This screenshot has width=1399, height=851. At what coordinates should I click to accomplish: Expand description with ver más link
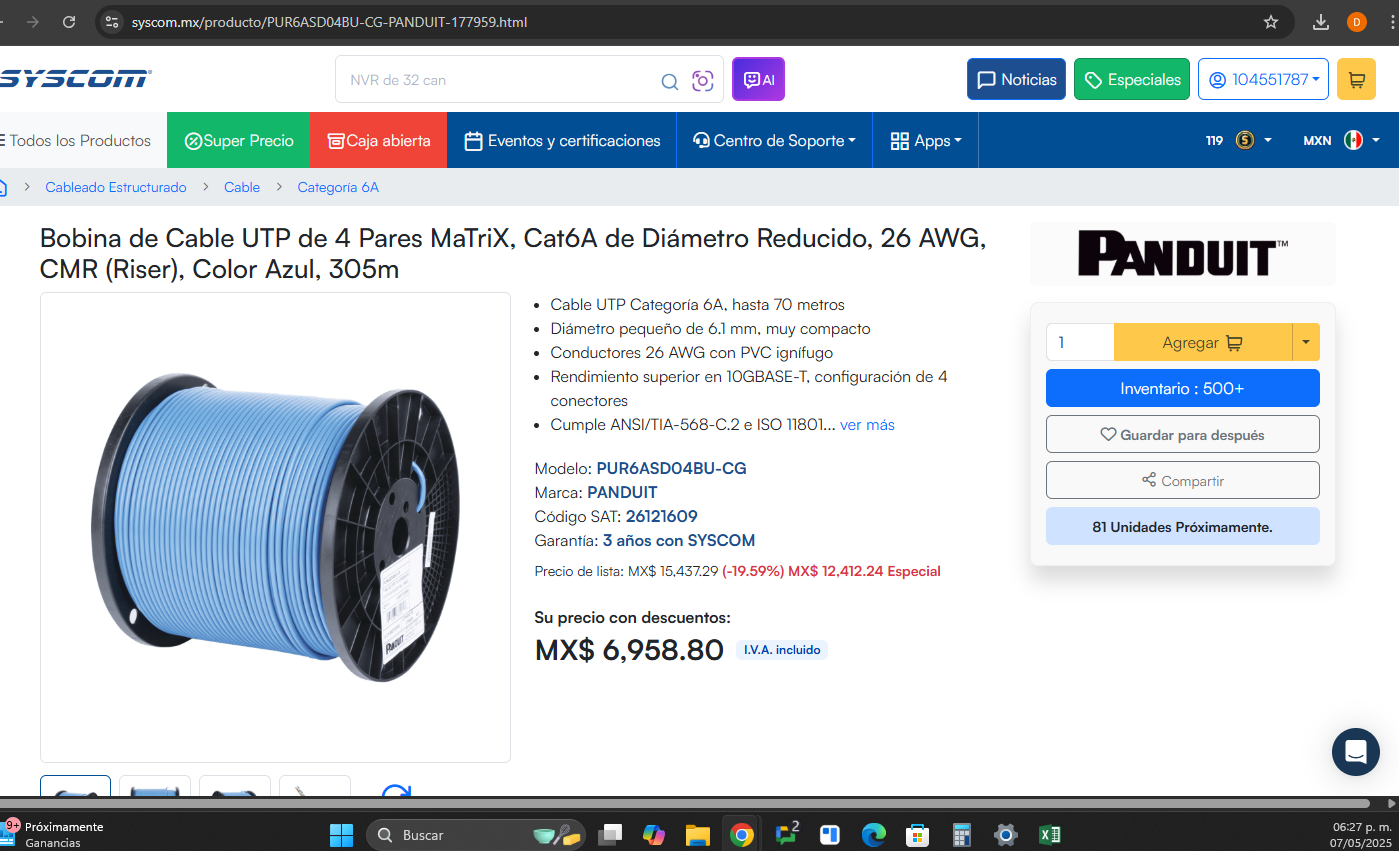[x=867, y=425]
